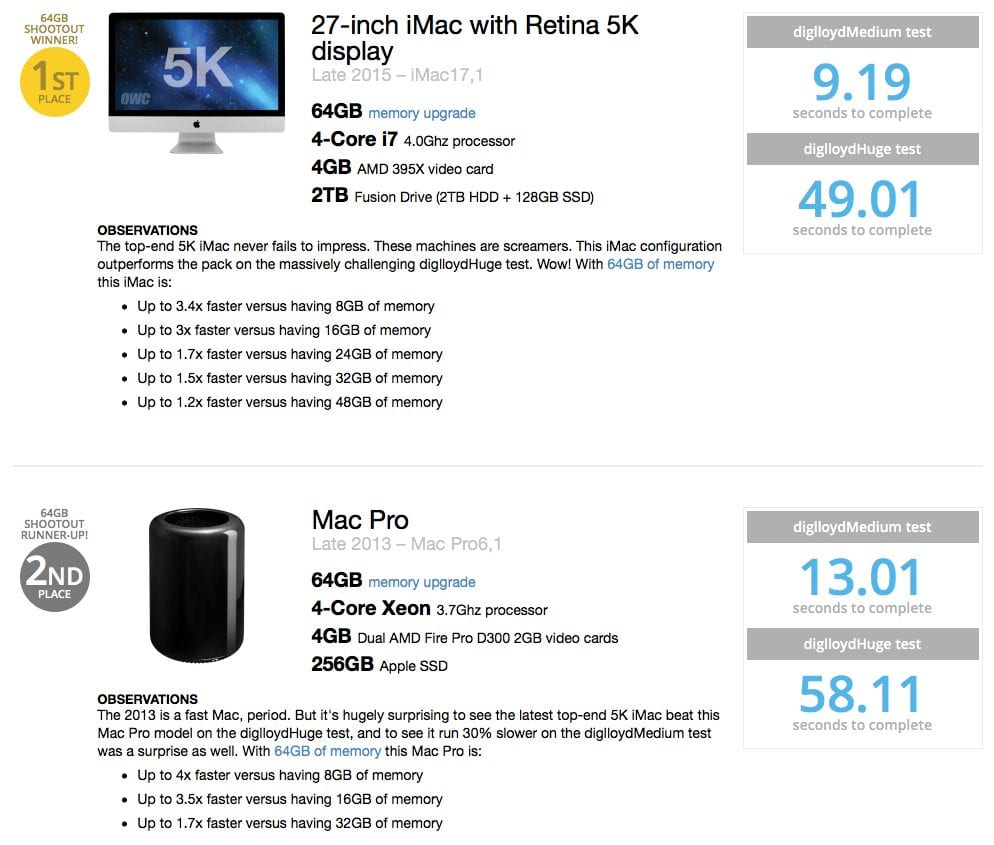Click the 64GB Shootout Winner label
This screenshot has width=994, height=845.
click(x=55, y=28)
